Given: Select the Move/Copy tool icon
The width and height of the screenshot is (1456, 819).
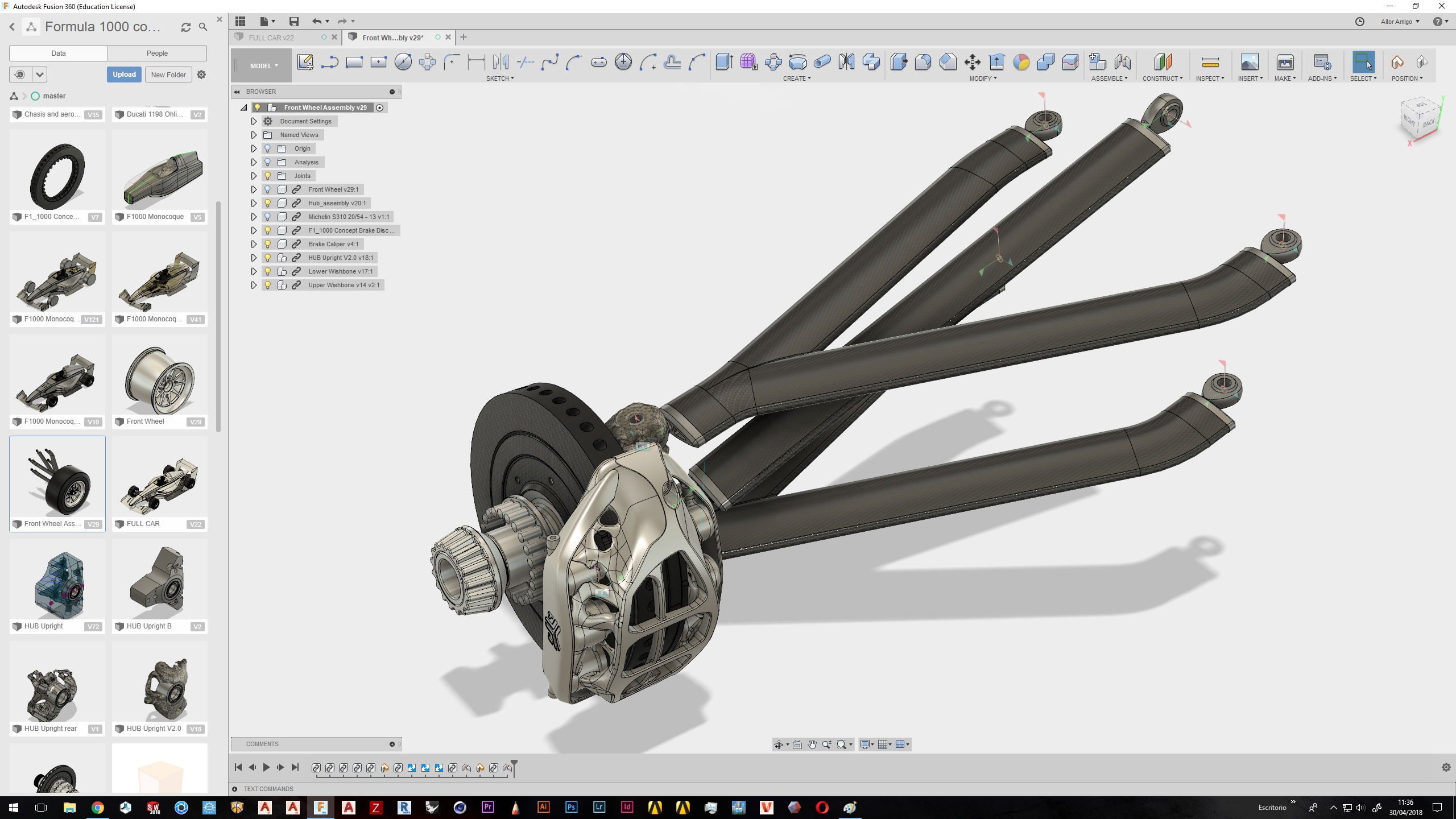Looking at the screenshot, I should point(972,62).
